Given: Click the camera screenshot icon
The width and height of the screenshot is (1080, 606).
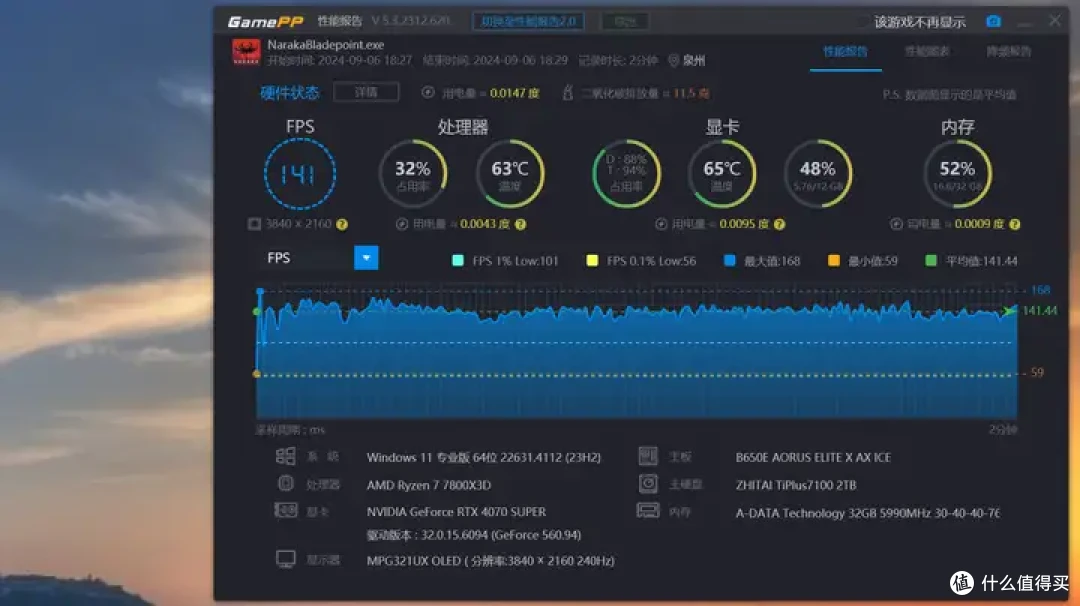Looking at the screenshot, I should pos(993,21).
